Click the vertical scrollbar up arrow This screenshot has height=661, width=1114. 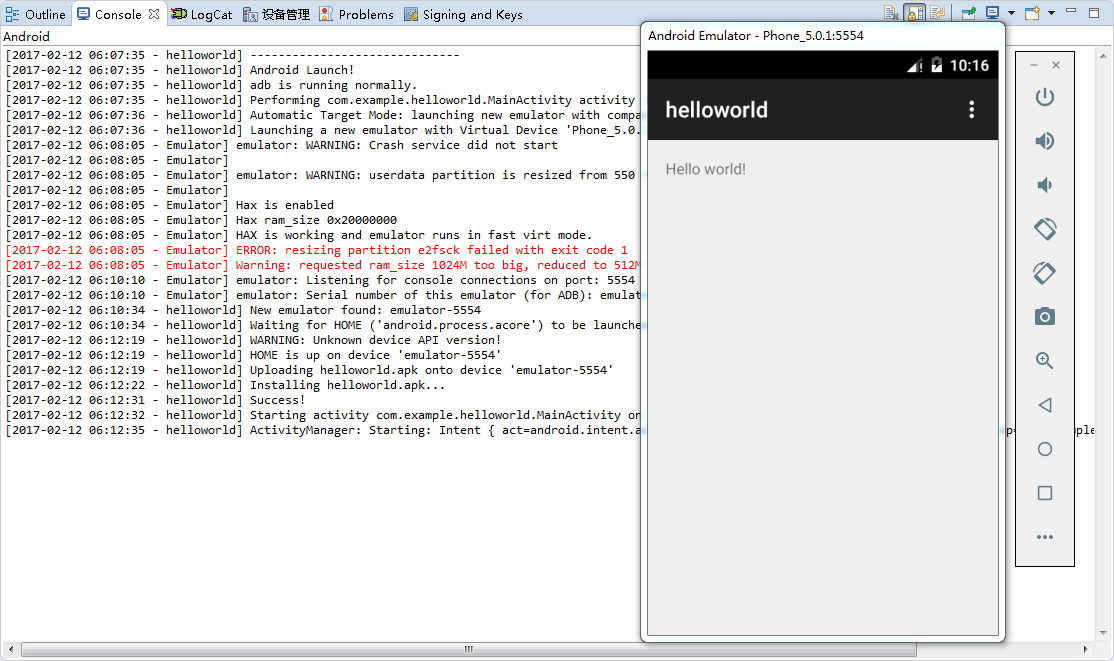tap(1103, 55)
